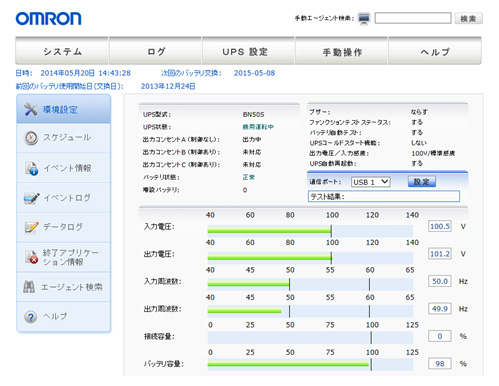Select 環境設定 in the sidebar
The image size is (499, 386).
pos(64,109)
